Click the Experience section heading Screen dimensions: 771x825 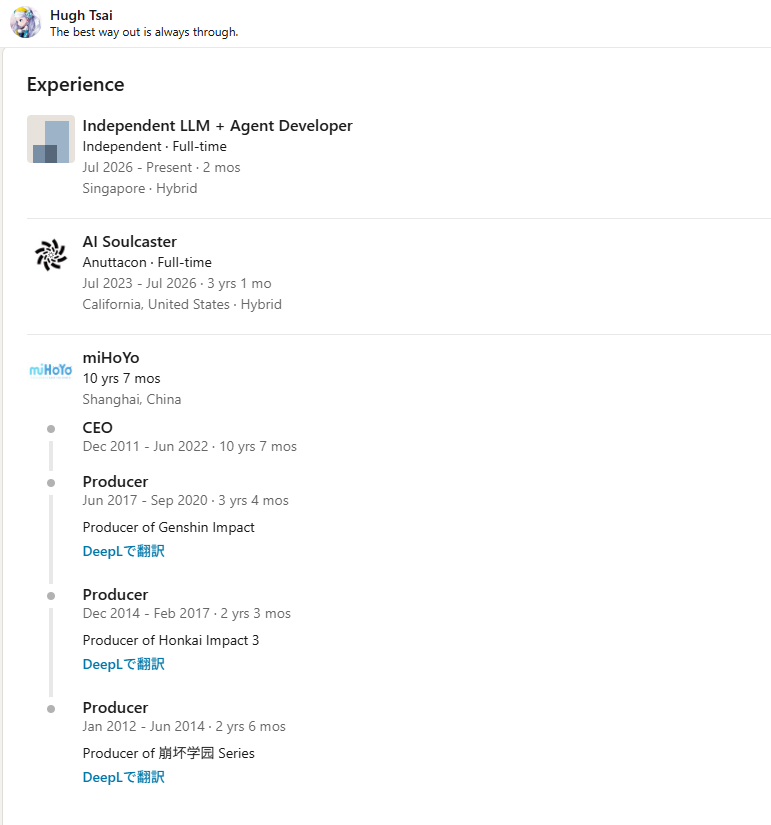pos(76,85)
